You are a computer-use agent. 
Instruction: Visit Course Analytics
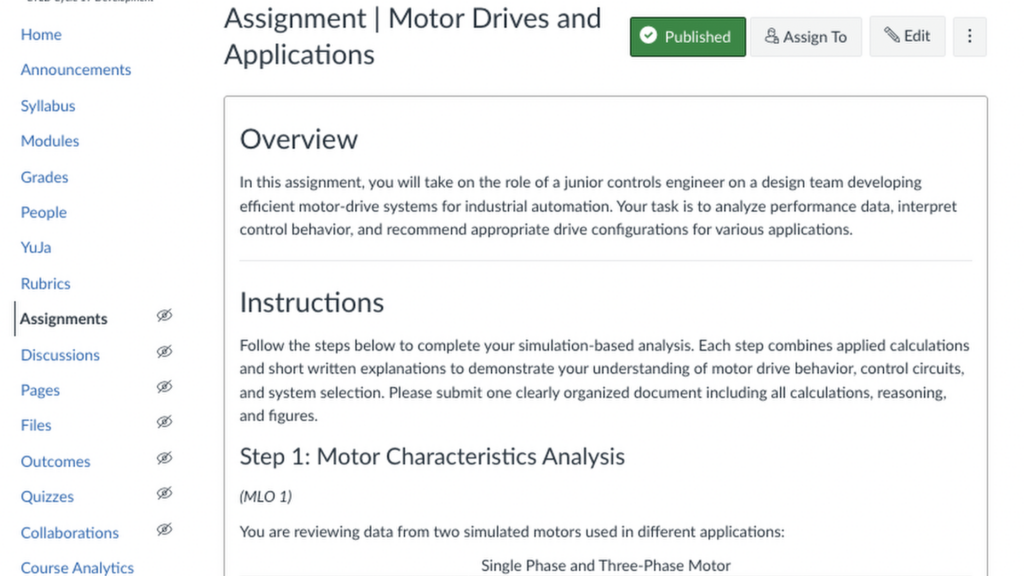77,567
